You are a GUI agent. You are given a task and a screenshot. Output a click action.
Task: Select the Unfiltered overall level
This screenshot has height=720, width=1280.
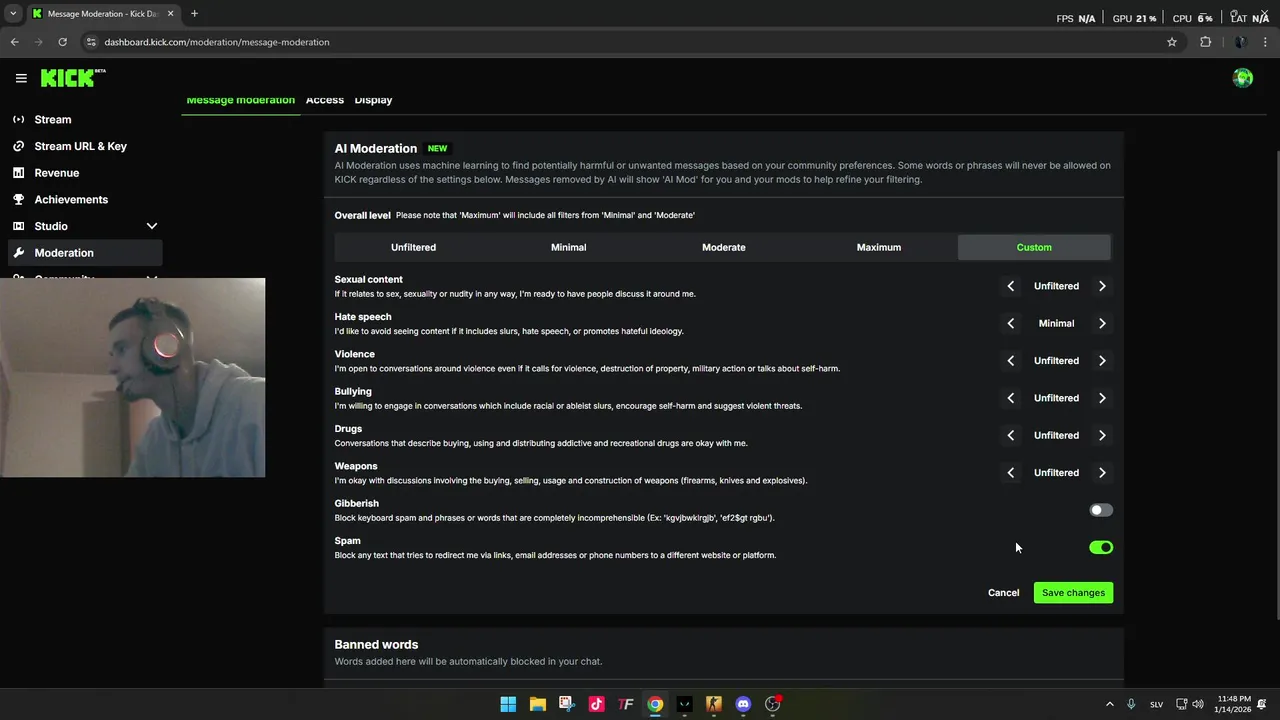point(413,247)
